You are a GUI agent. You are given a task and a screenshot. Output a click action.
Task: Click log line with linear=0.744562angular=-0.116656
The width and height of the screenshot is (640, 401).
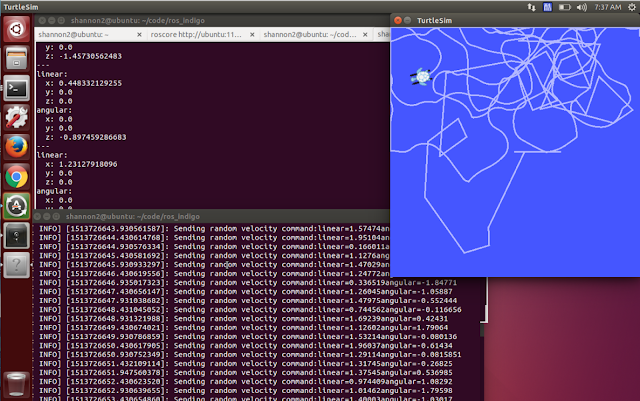coord(250,310)
